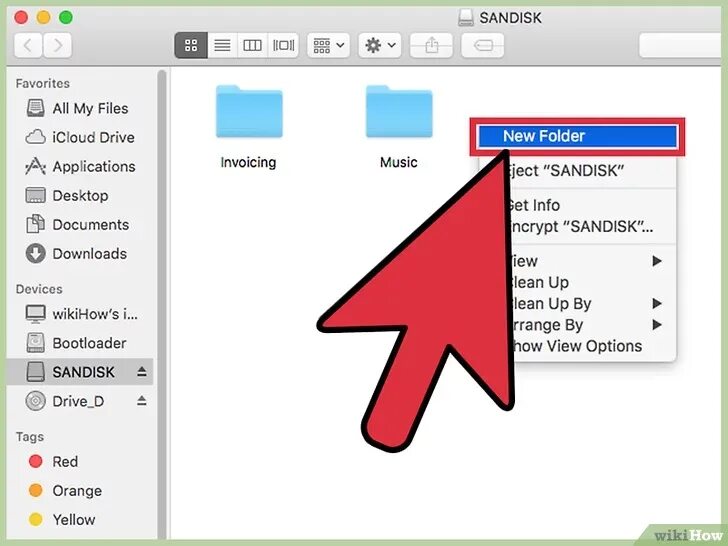
Task: Select Get Info in context menu
Action: pyautogui.click(x=533, y=205)
